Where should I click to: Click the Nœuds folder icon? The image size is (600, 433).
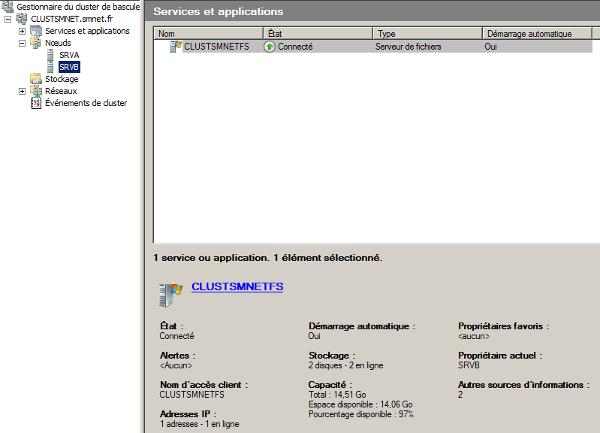click(x=37, y=43)
